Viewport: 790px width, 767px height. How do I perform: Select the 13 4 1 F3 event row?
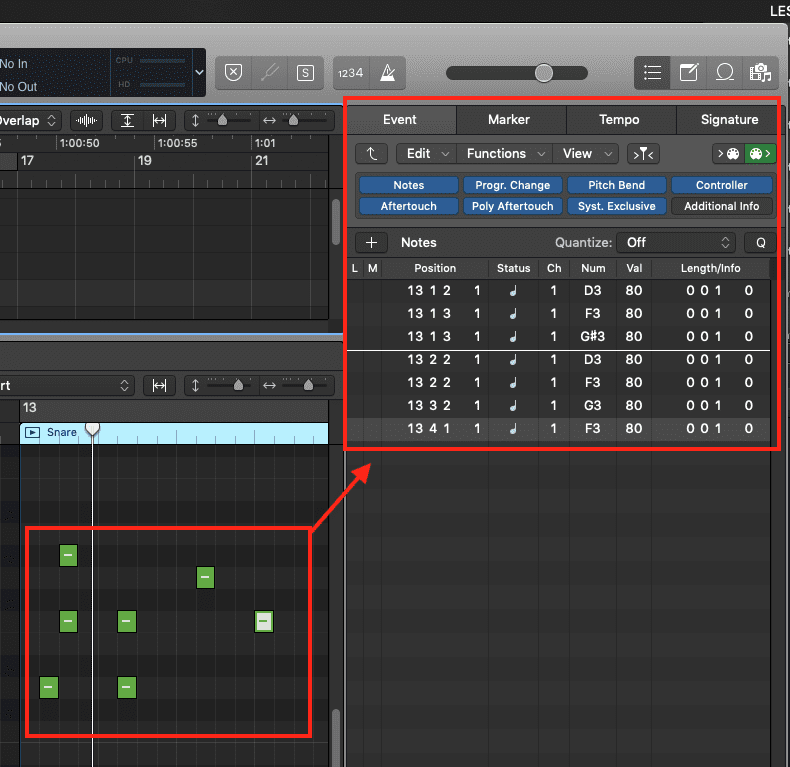click(558, 429)
